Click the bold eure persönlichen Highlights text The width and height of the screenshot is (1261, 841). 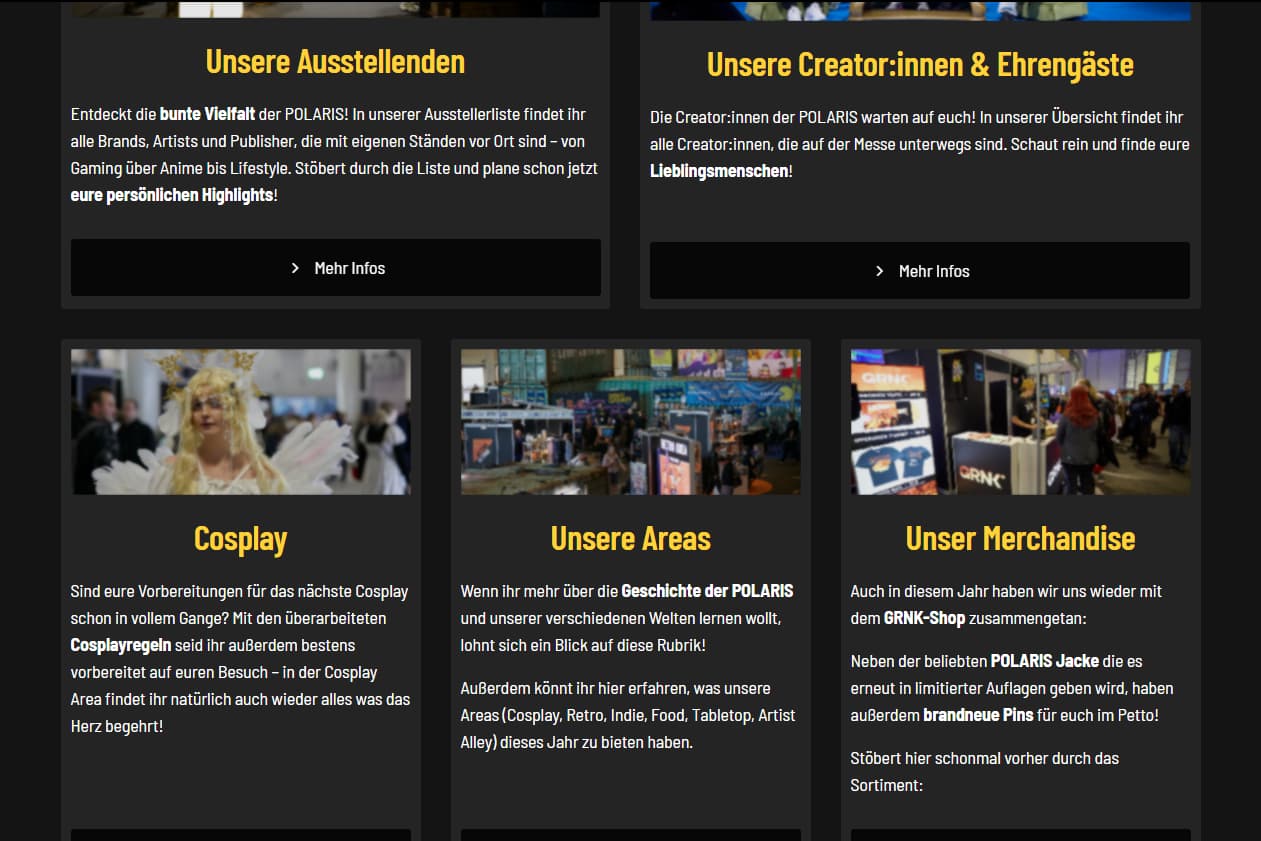point(172,195)
